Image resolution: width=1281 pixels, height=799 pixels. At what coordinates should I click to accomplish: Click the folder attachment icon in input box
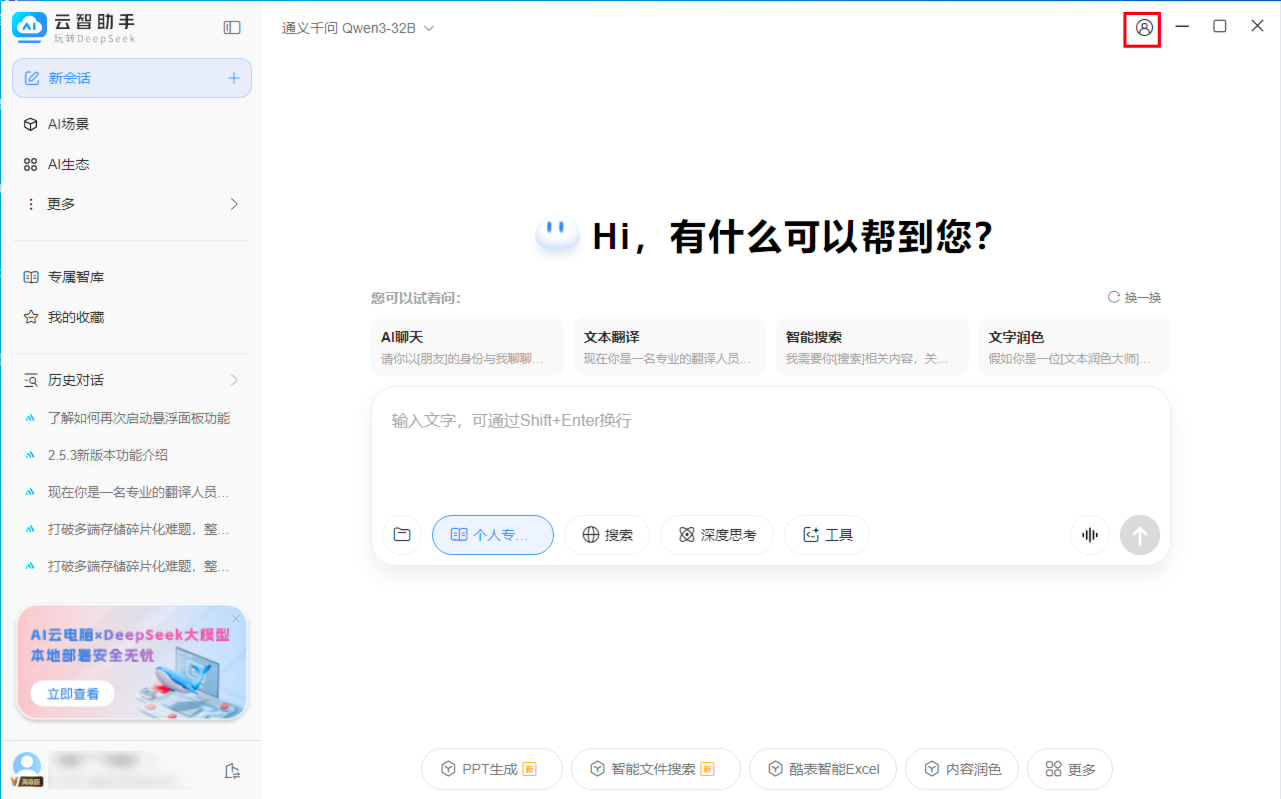click(x=402, y=535)
